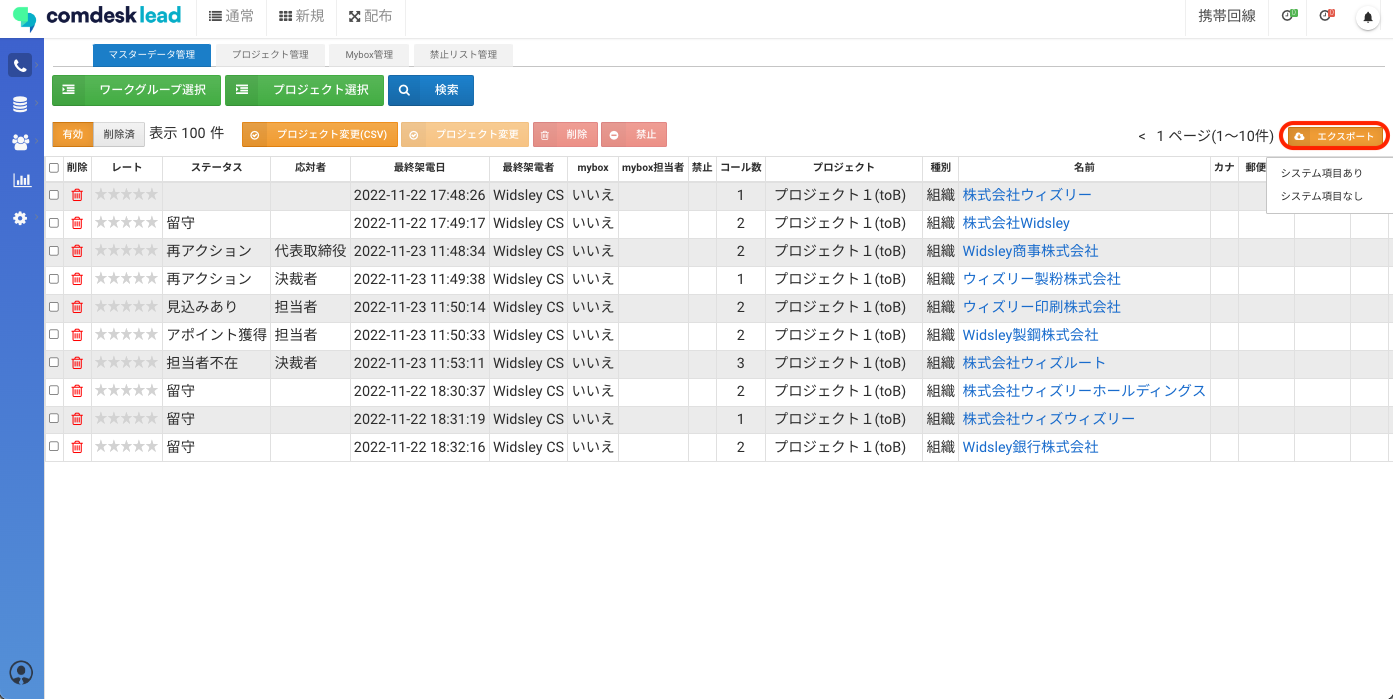View the analytics chart sidebar icon
1393x699 pixels.
[20, 179]
